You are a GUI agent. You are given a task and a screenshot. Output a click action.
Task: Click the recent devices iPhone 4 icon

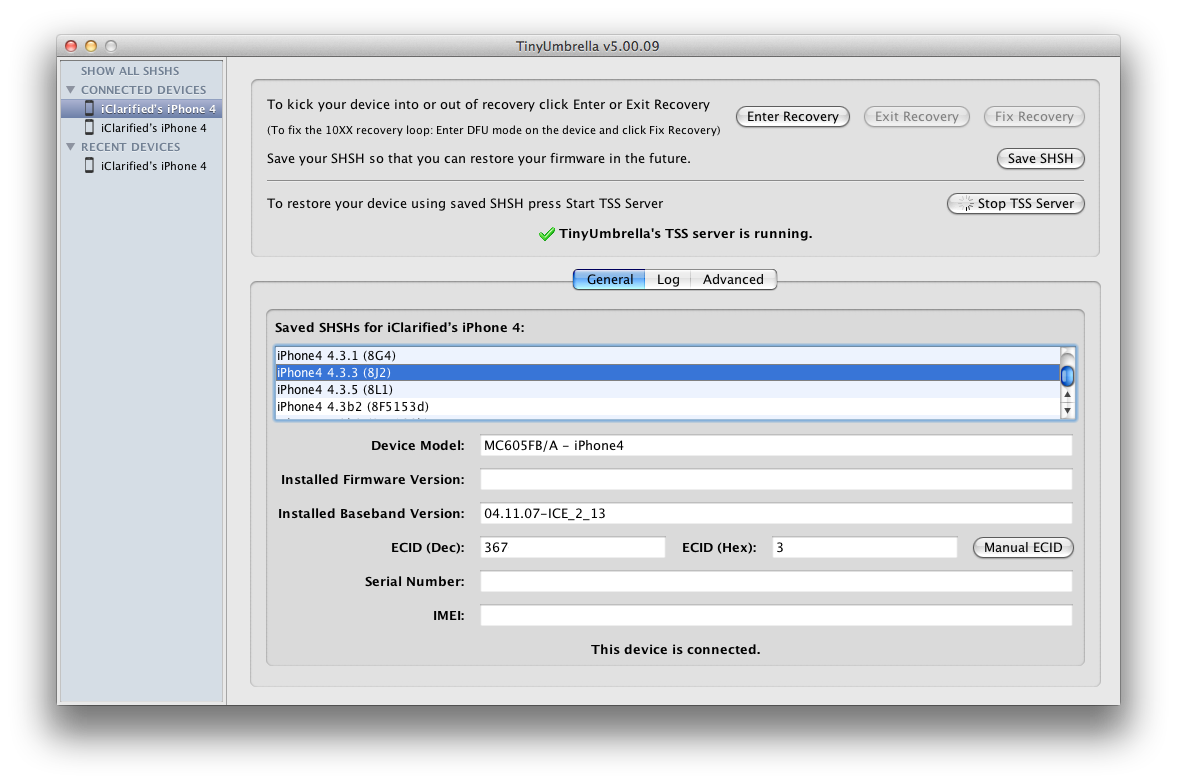[x=89, y=166]
